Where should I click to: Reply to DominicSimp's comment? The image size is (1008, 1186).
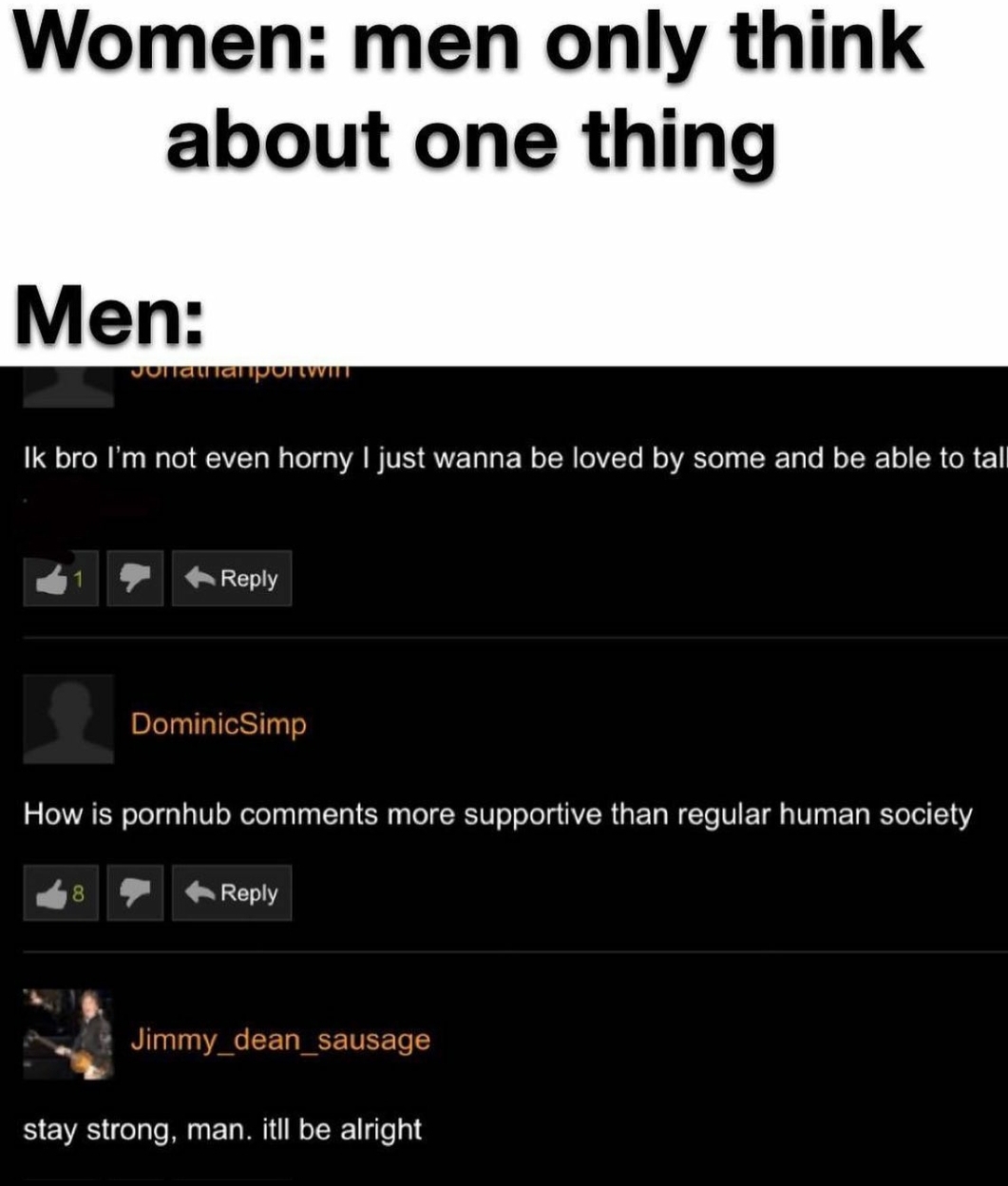(232, 892)
